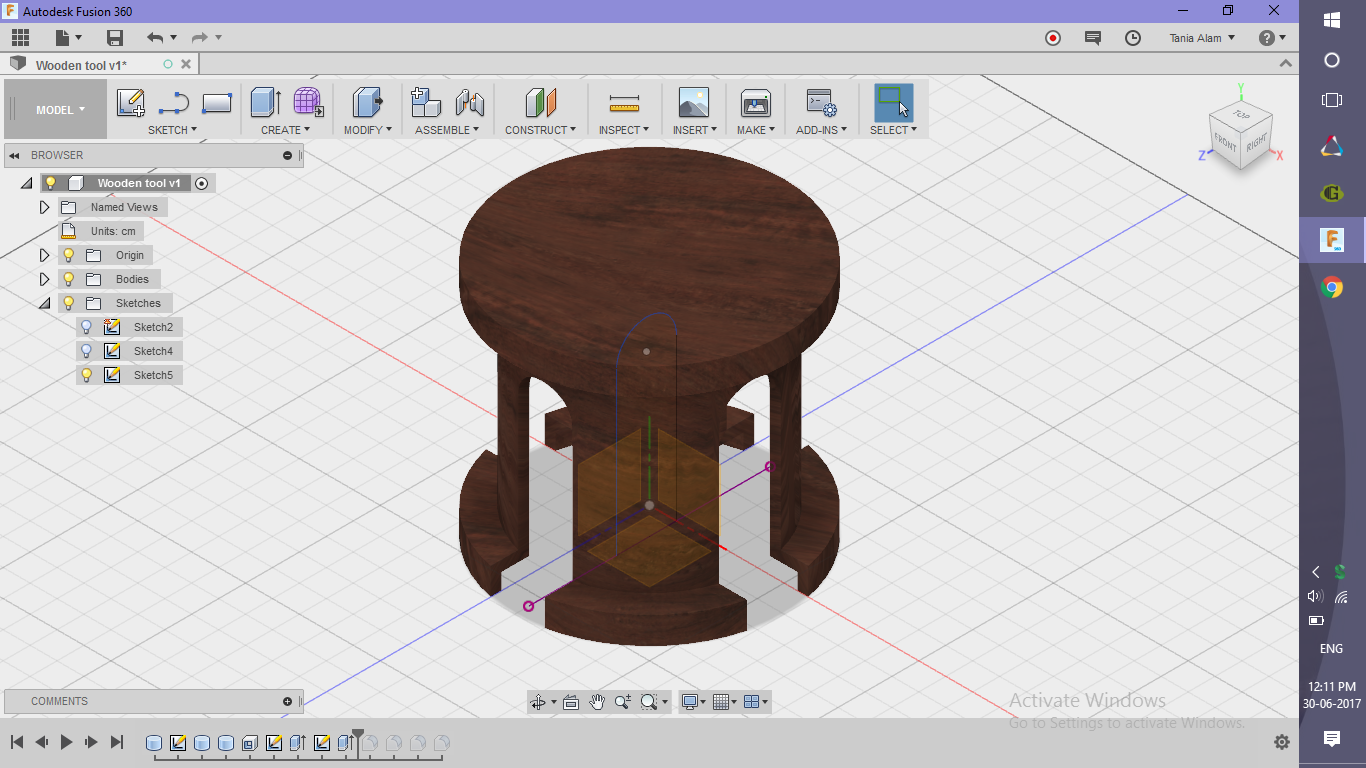Screen dimensions: 1366x768
Task: Hide Sketch5 using its lightbulb
Action: point(87,375)
